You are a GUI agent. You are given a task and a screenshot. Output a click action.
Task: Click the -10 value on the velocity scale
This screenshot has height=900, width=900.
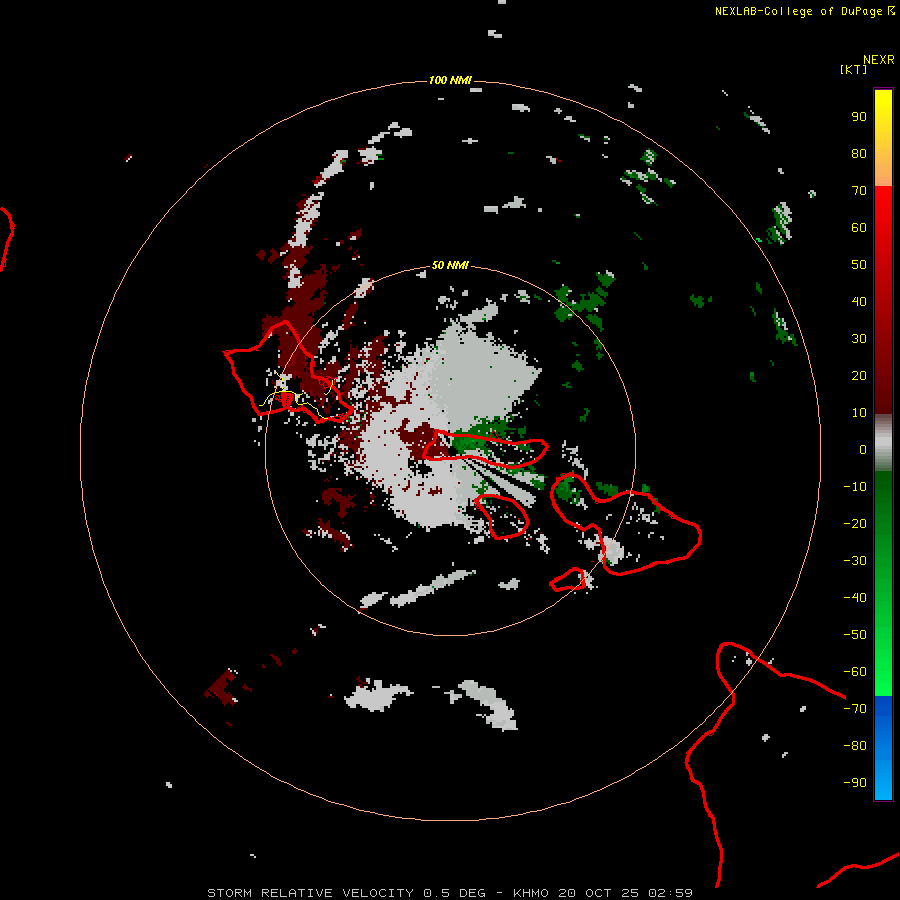pyautogui.click(x=855, y=487)
